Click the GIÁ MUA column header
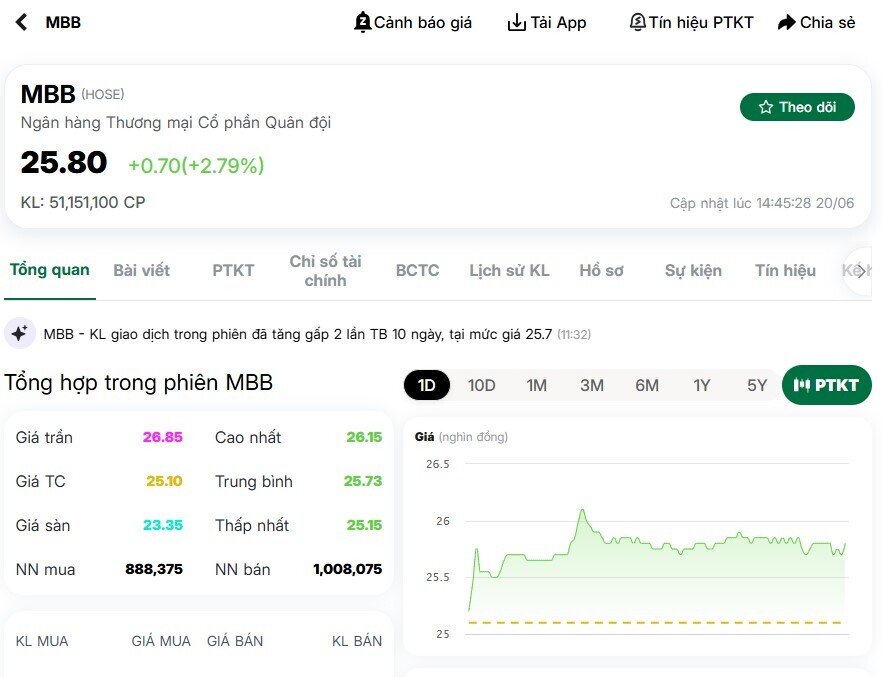 [x=161, y=641]
